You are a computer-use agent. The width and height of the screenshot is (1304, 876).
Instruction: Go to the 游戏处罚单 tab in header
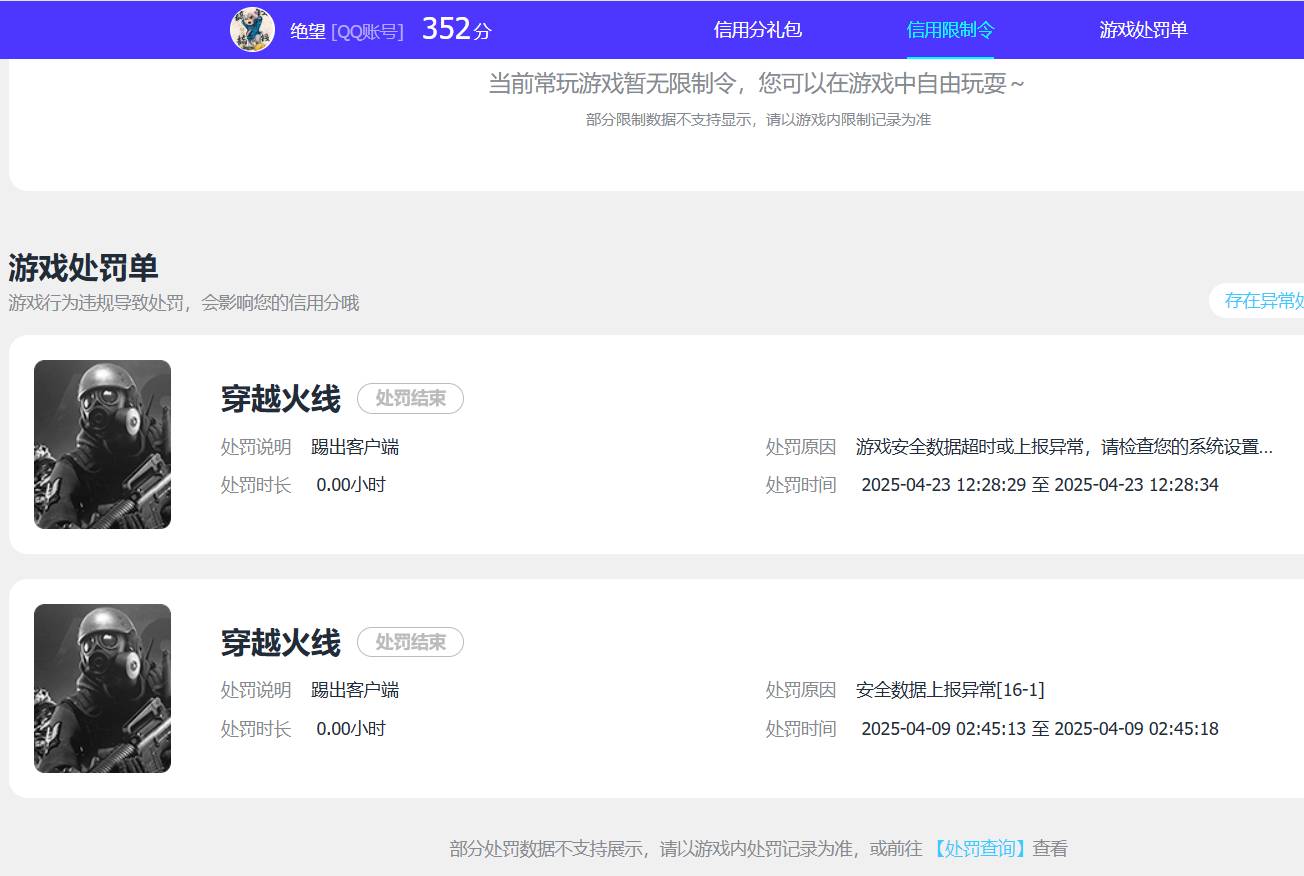coord(1143,30)
